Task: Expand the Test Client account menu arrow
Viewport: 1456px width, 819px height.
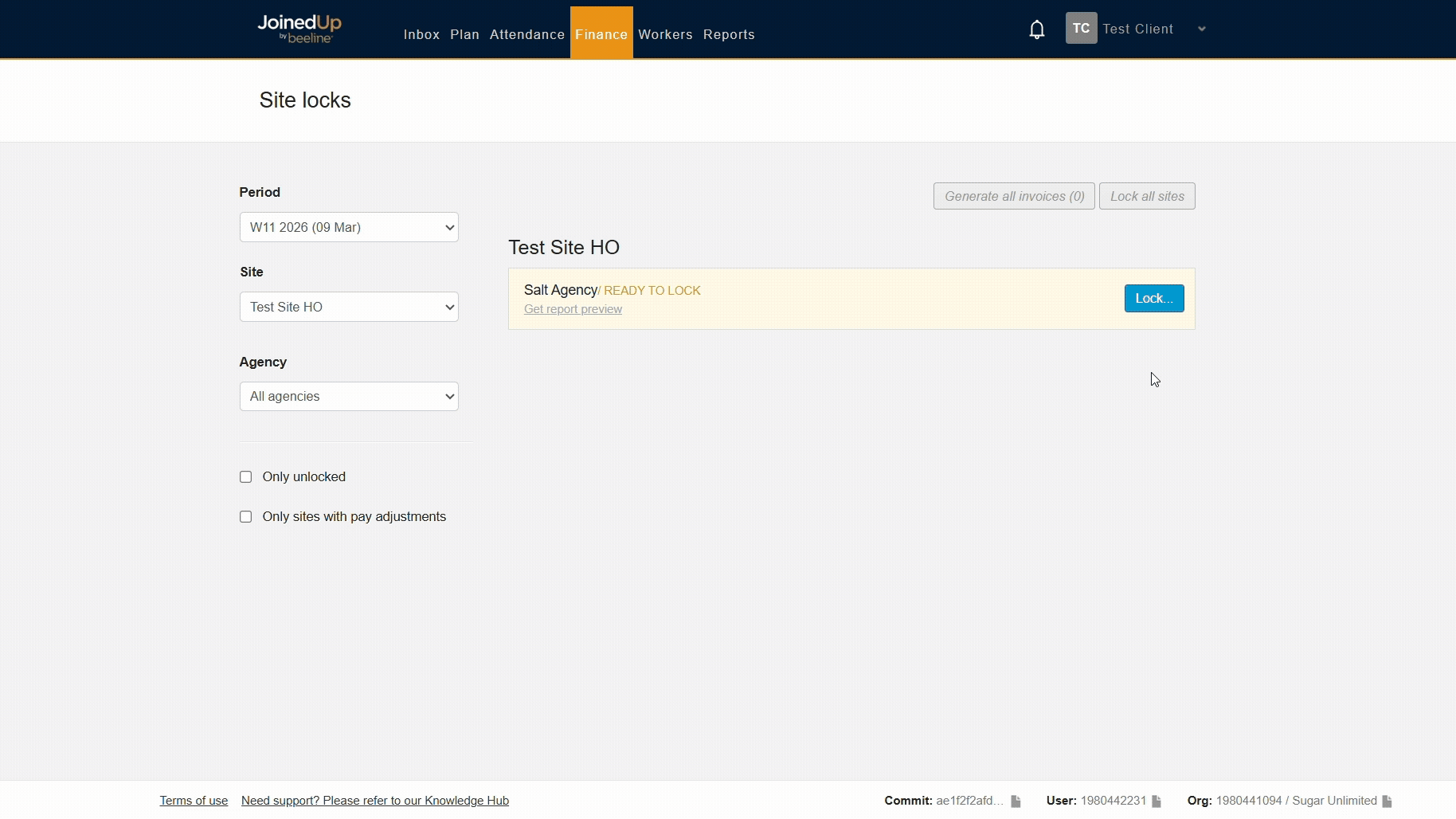Action: tap(1202, 29)
